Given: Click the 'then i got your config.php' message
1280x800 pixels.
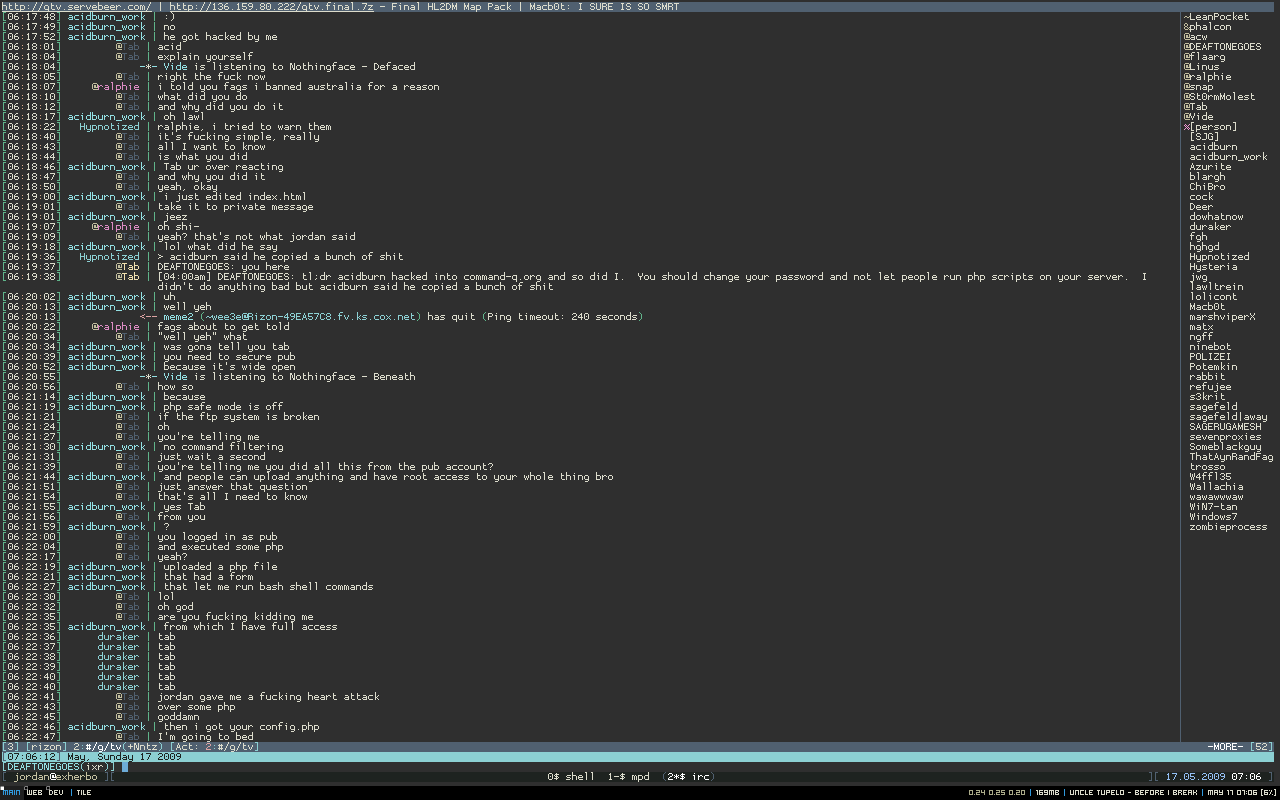Looking at the screenshot, I should tap(241, 727).
